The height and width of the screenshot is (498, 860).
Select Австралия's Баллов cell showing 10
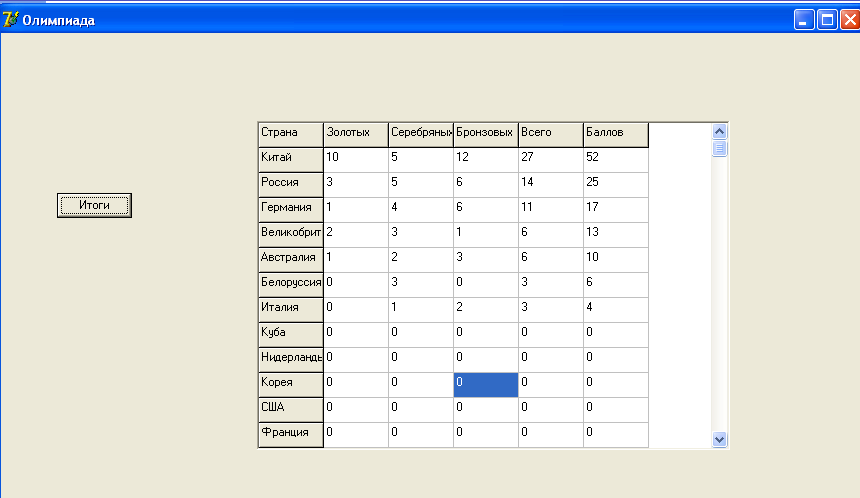pyautogui.click(x=616, y=260)
